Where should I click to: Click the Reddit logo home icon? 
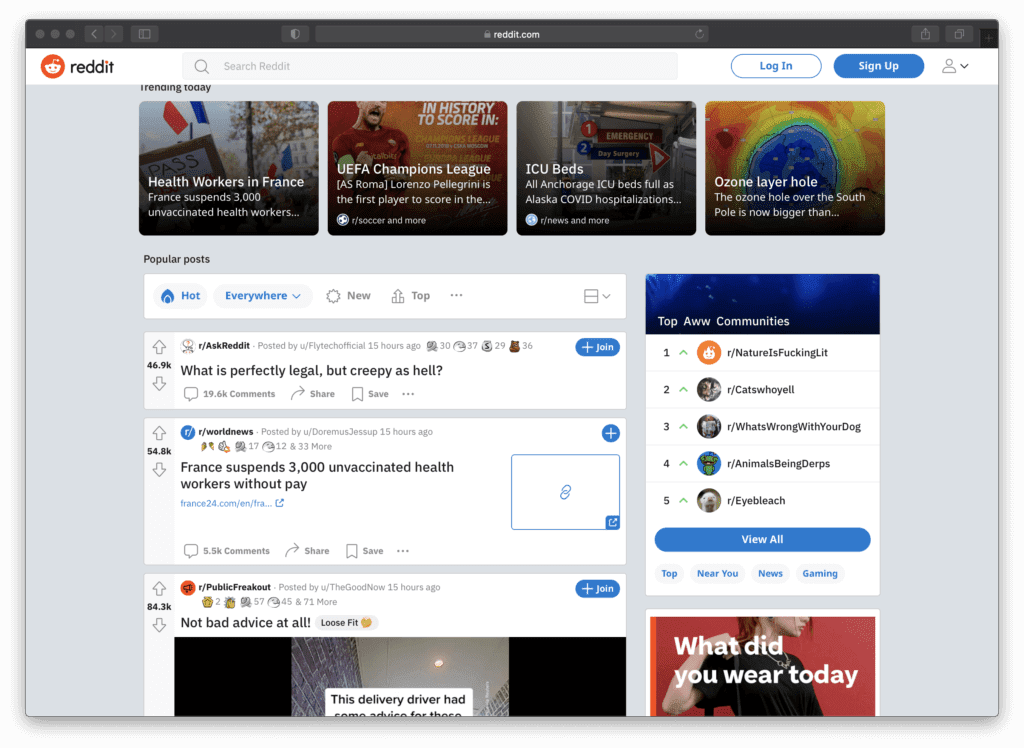coord(52,66)
